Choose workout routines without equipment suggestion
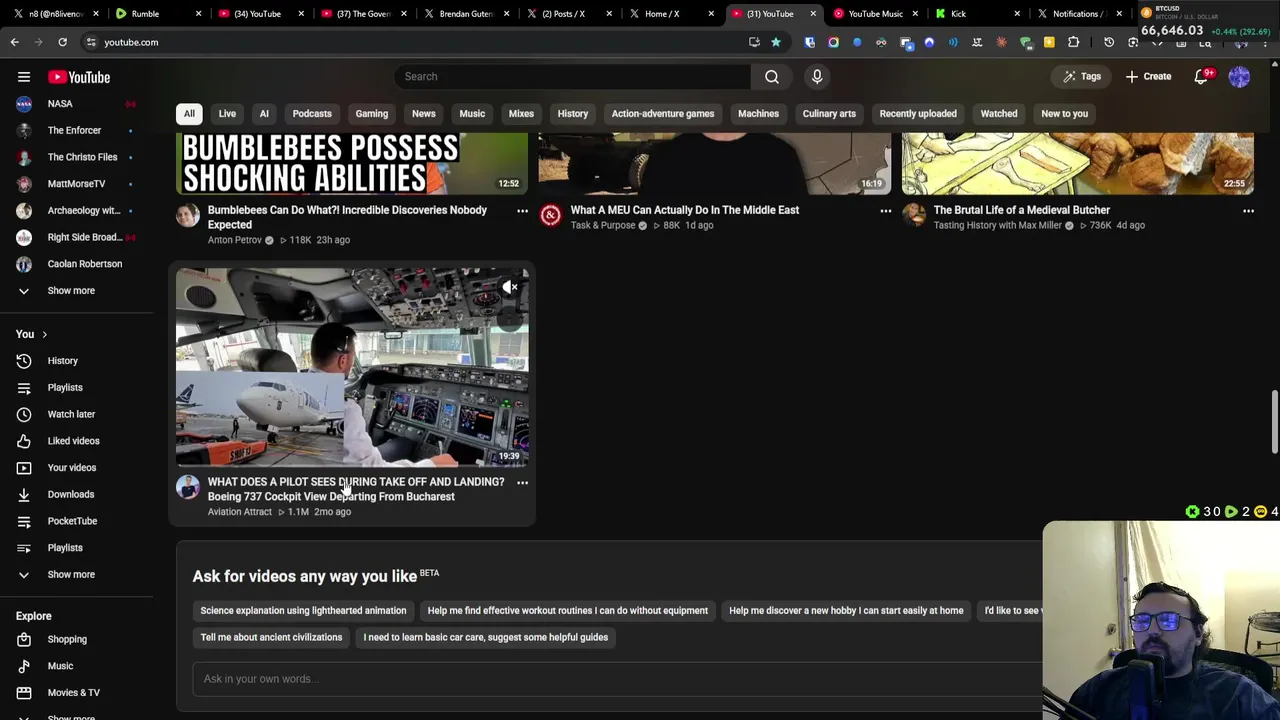Screen dimensions: 1280x720 pyautogui.click(x=568, y=611)
